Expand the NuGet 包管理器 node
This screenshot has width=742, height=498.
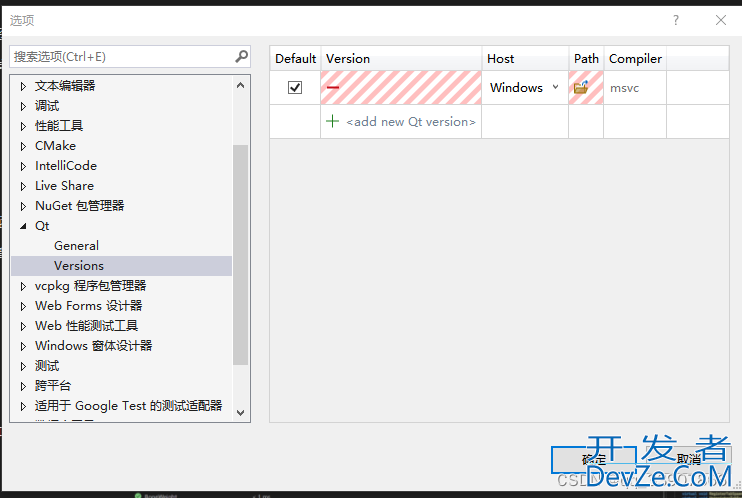tap(23, 206)
